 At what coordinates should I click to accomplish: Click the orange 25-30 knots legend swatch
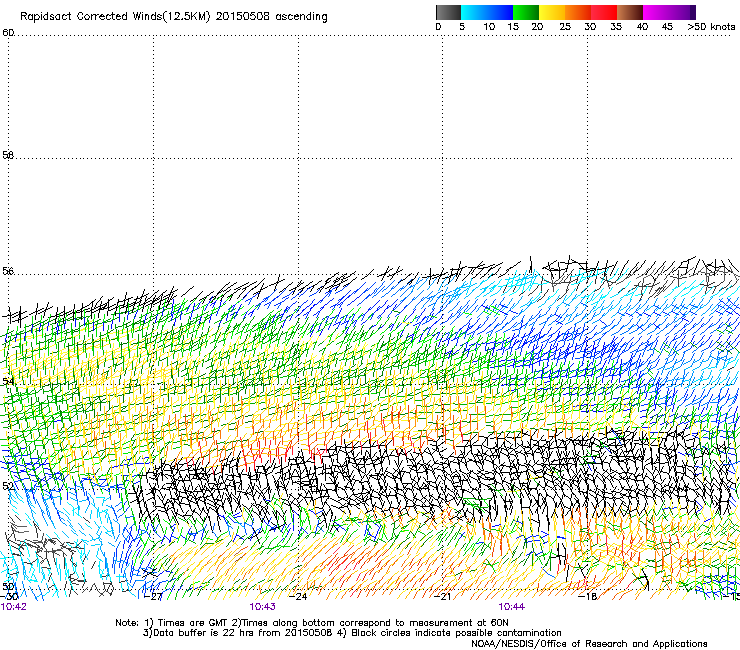click(578, 12)
